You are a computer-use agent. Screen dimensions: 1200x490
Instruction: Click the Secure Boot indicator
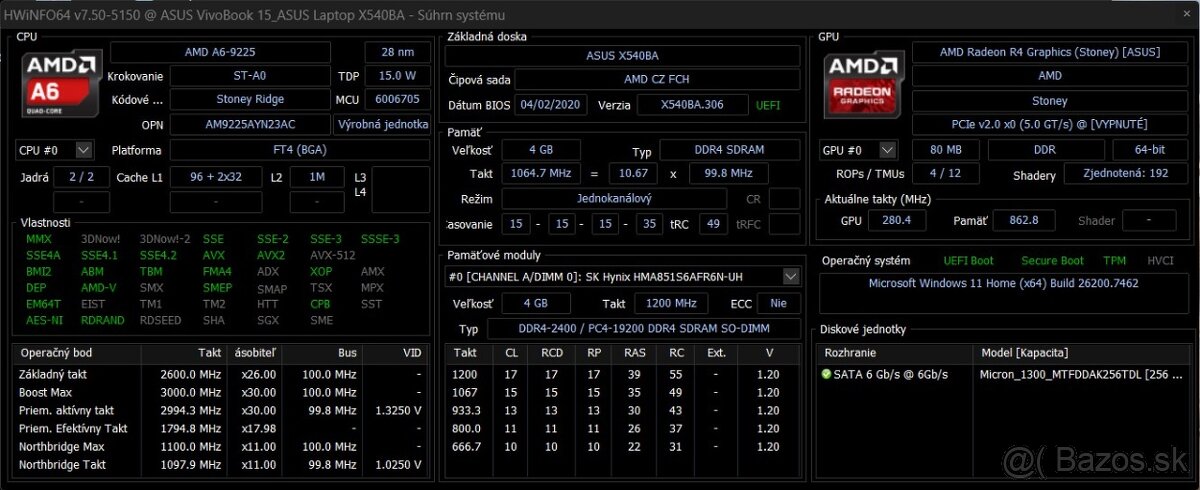coord(1052,261)
